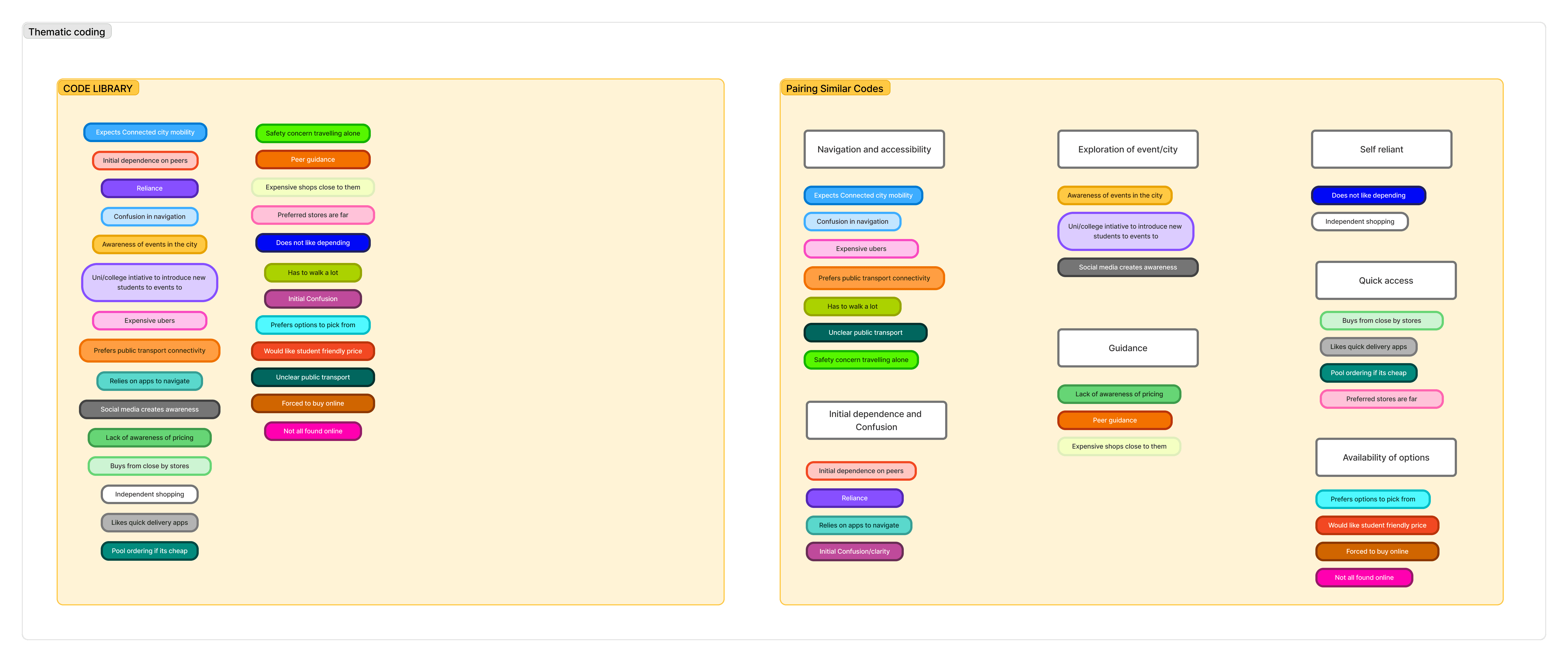
Task: Select the Quick access theme box
Action: point(1385,280)
